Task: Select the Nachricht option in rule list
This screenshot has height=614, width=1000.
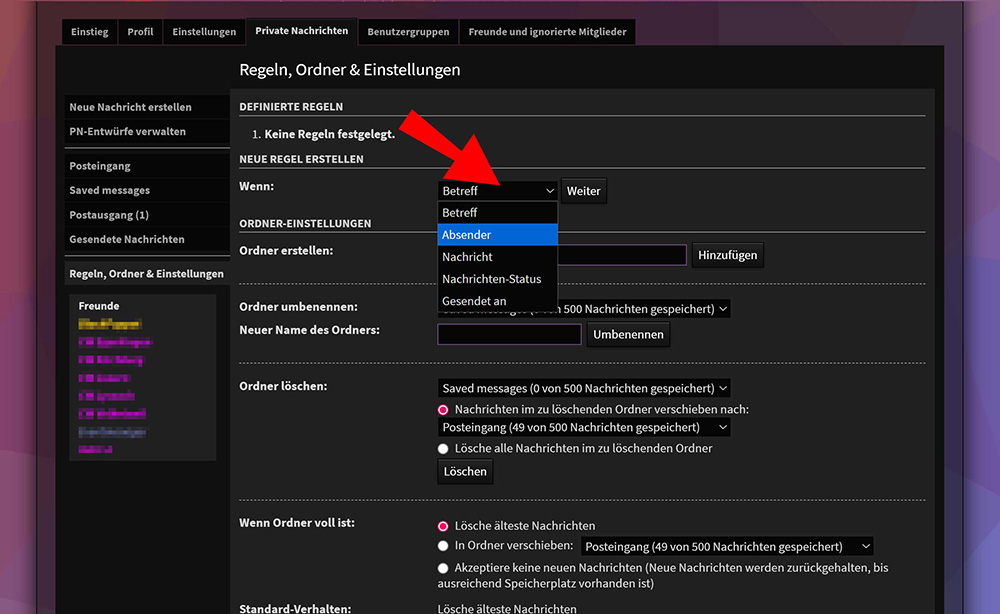Action: click(497, 257)
